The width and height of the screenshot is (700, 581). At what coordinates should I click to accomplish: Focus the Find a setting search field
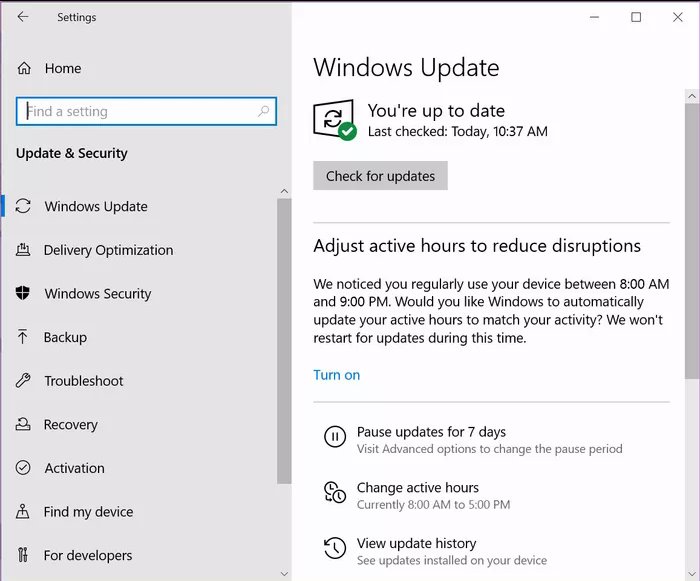[146, 111]
